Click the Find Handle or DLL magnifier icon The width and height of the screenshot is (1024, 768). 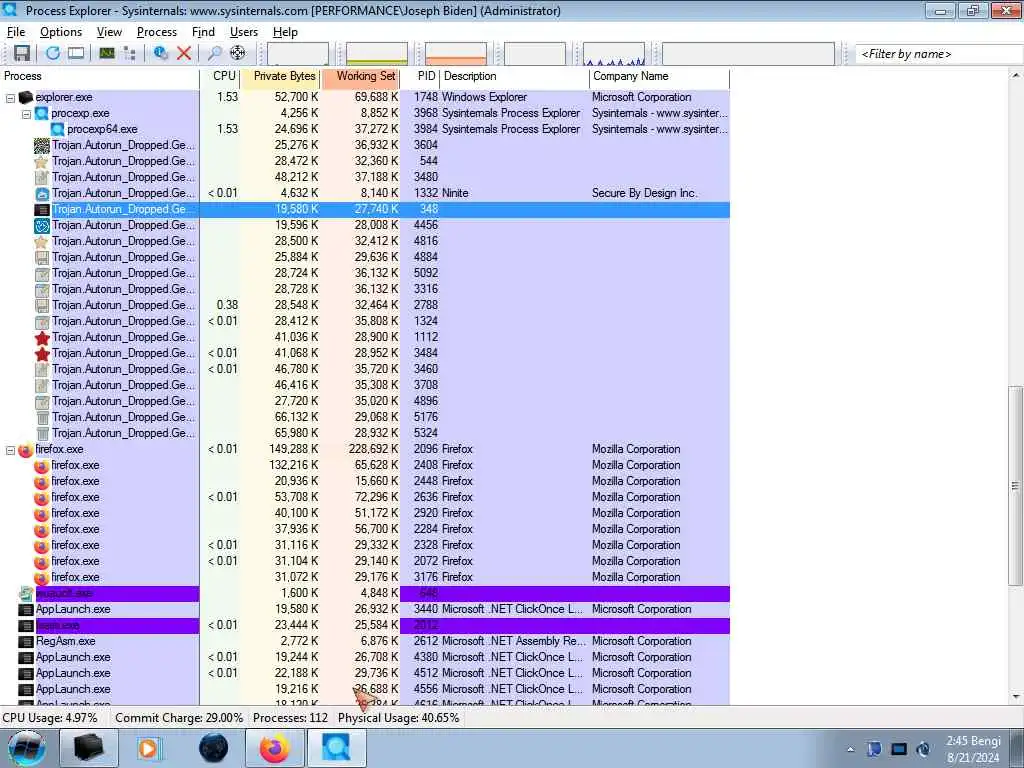point(214,54)
